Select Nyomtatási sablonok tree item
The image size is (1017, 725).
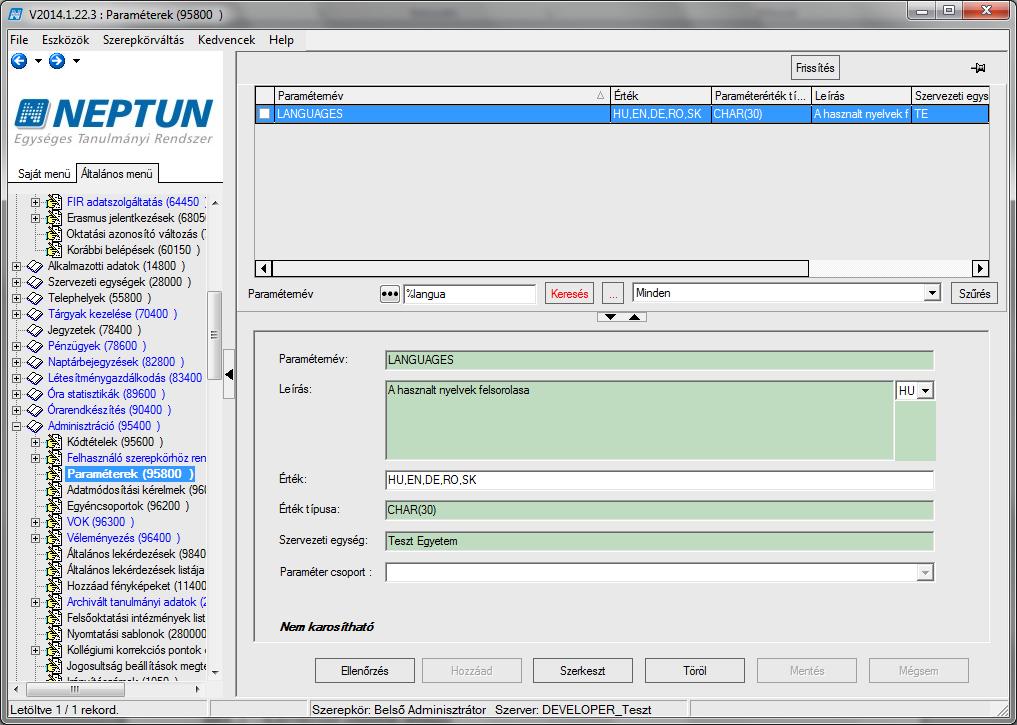click(x=136, y=634)
